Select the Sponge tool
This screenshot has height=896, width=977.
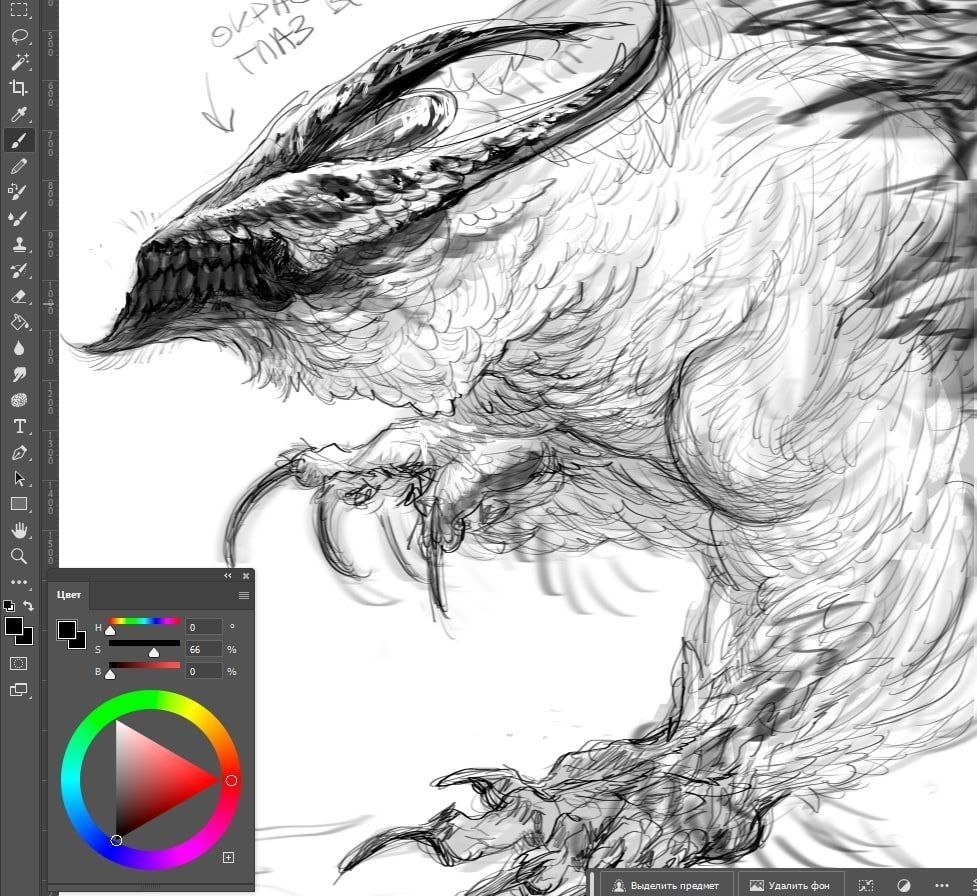19,400
